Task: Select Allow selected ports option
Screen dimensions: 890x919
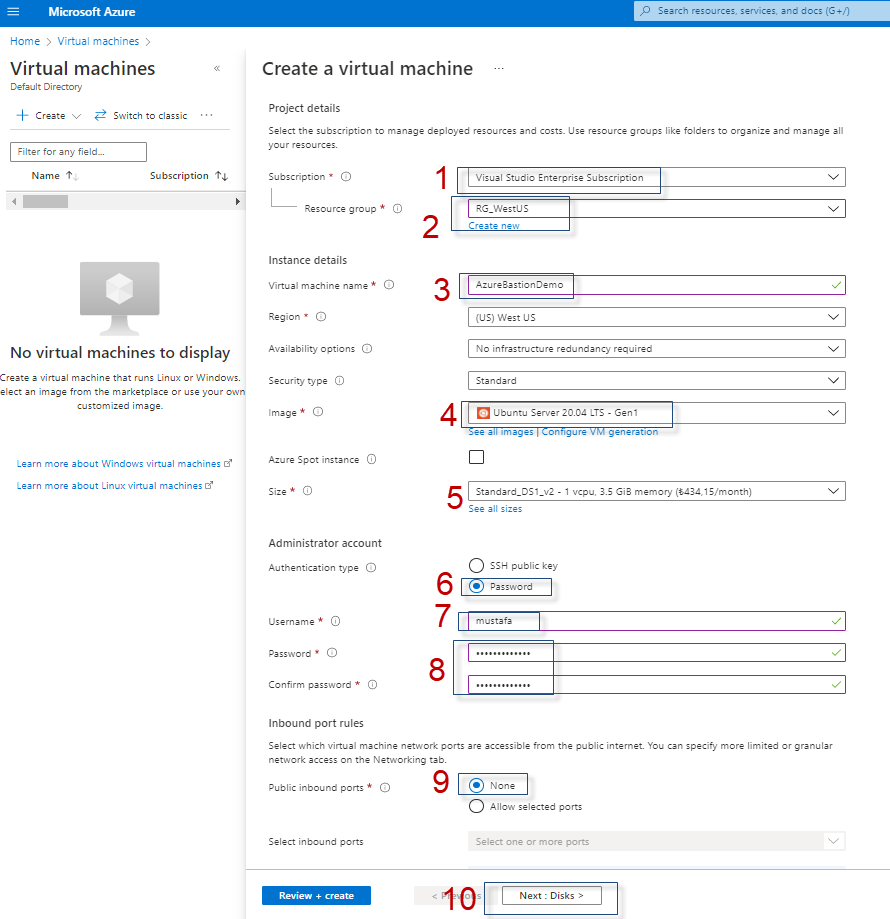Action: click(476, 806)
